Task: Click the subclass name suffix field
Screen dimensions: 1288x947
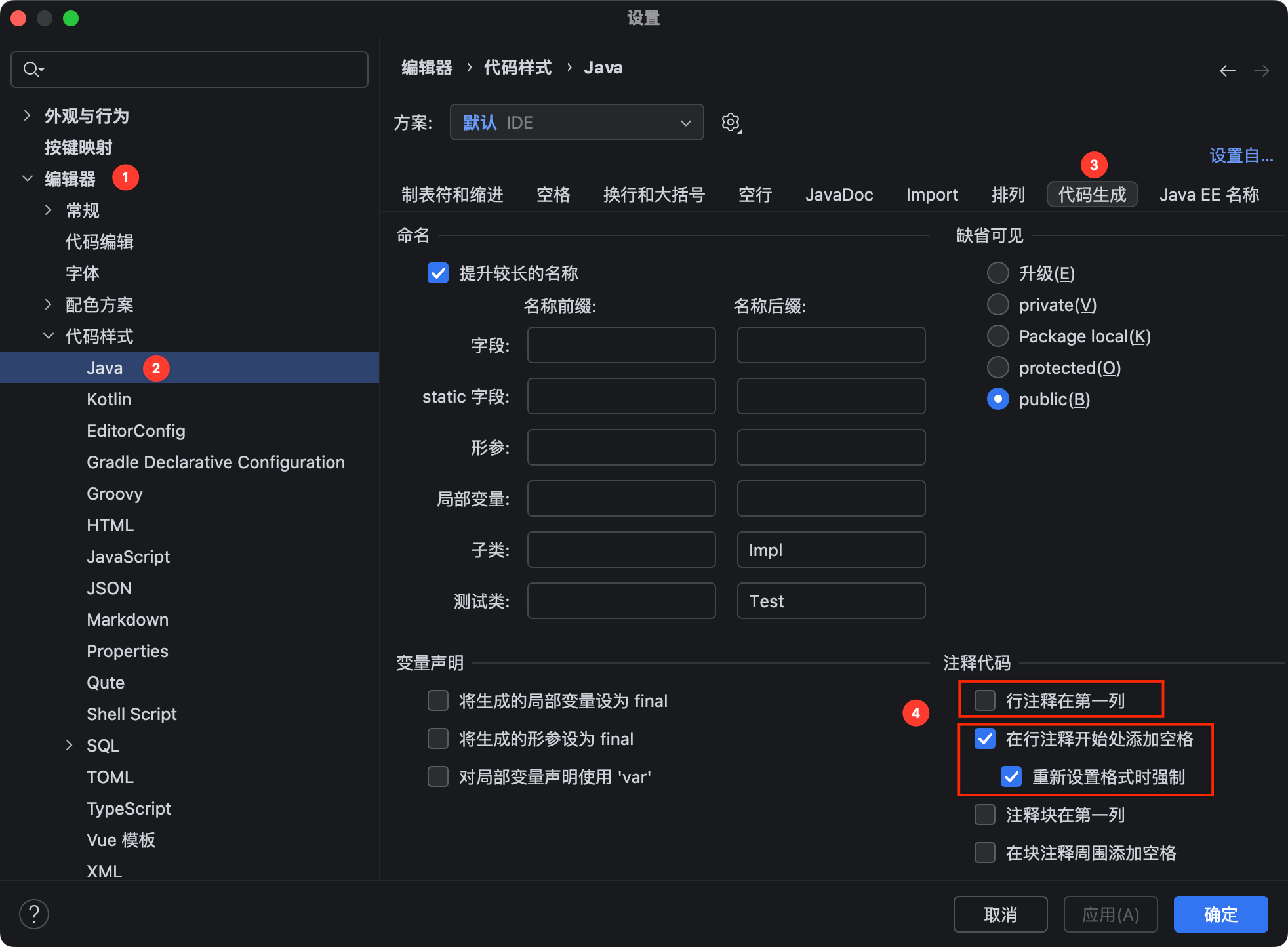Action: click(x=830, y=550)
